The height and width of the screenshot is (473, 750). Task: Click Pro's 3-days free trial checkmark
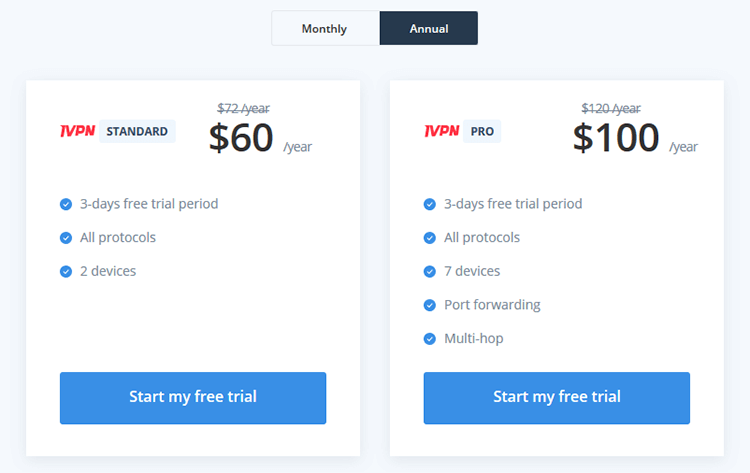tap(430, 204)
